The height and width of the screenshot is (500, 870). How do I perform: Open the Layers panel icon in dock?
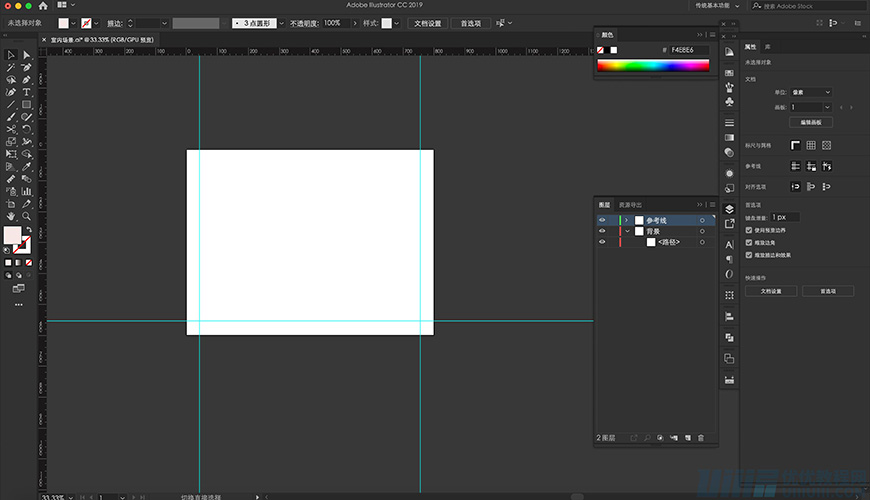tap(729, 208)
